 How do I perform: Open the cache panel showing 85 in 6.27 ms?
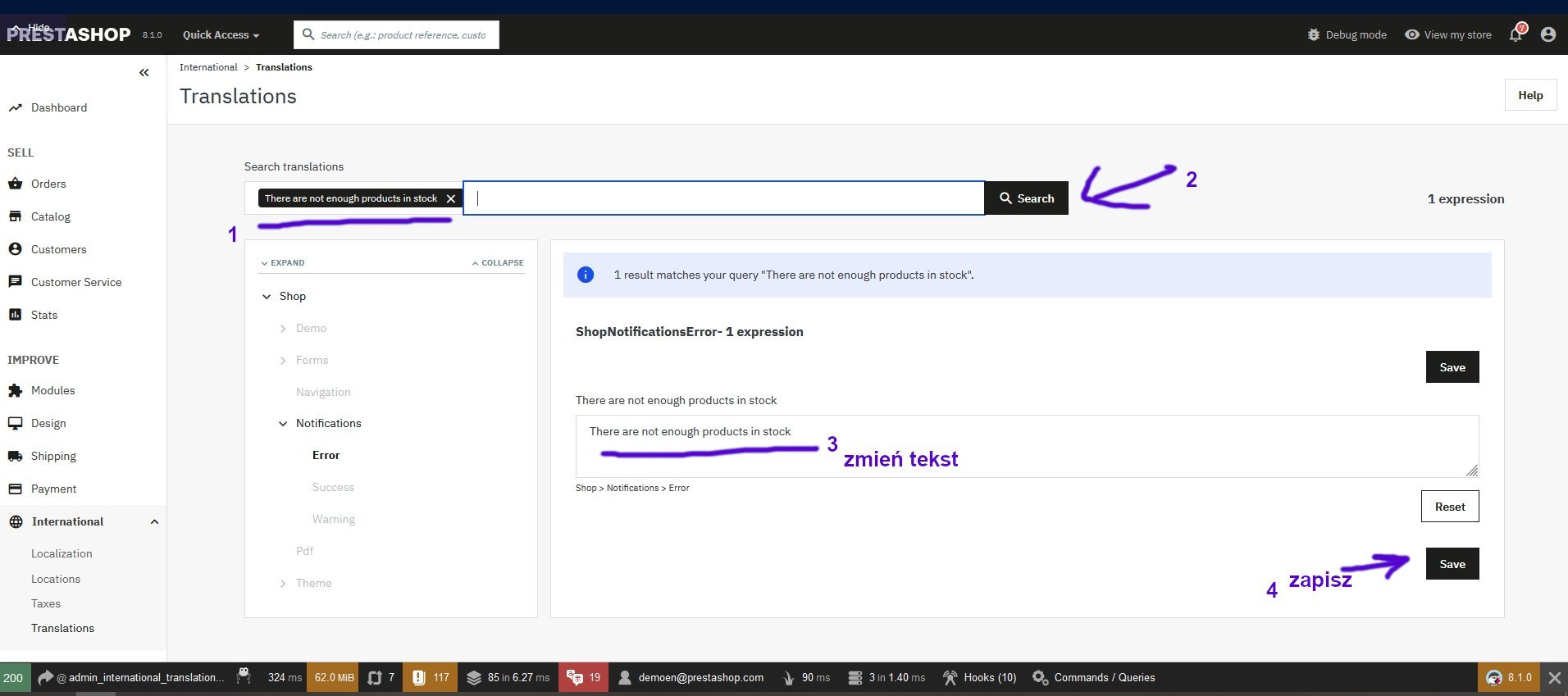coord(508,677)
